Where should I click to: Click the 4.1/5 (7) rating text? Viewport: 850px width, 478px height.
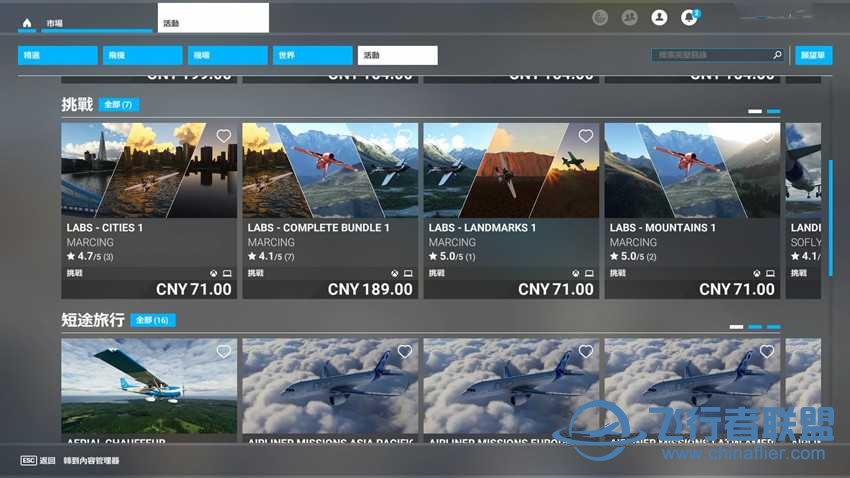271,256
